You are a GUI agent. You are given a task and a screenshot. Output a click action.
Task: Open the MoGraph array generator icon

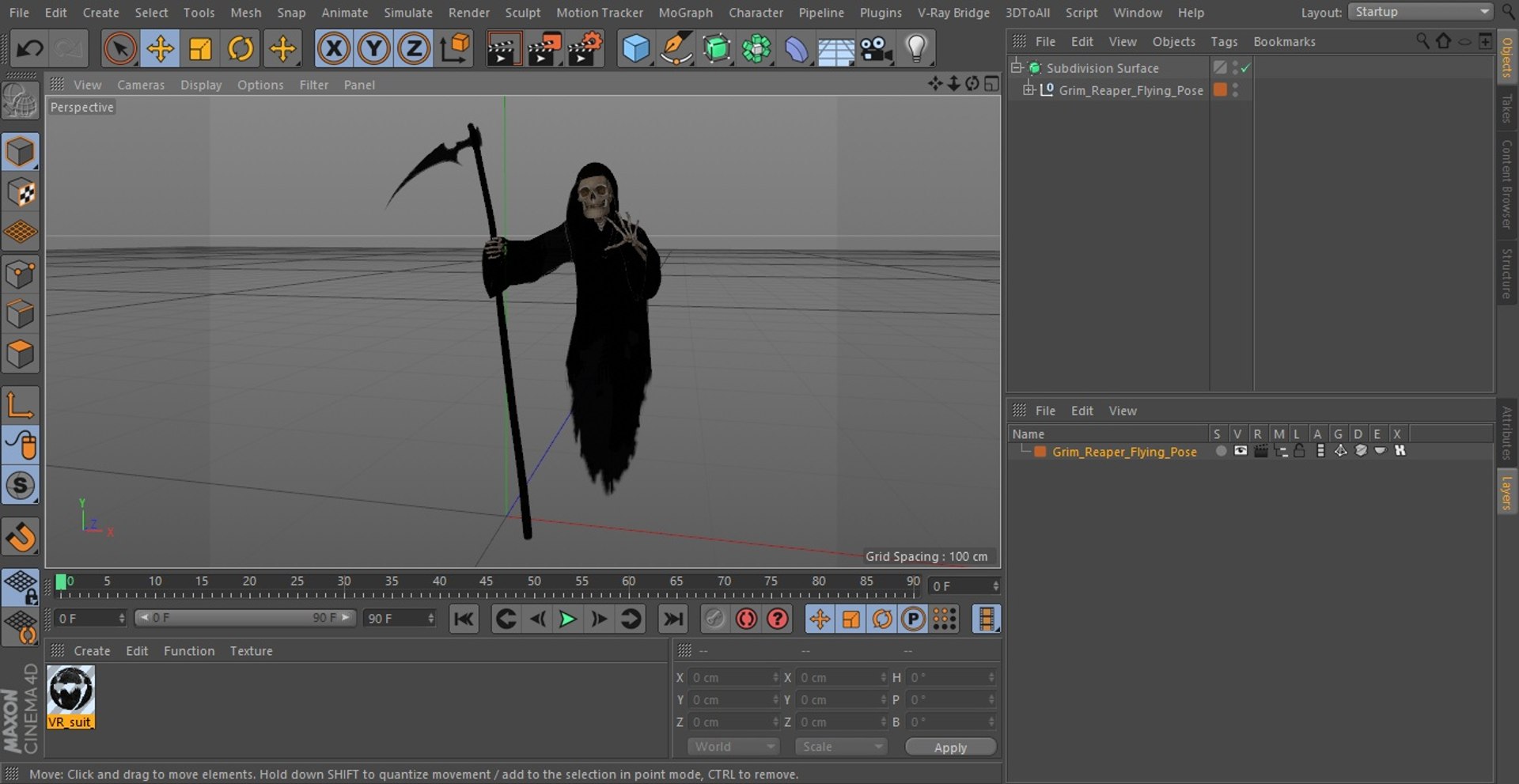tap(756, 49)
